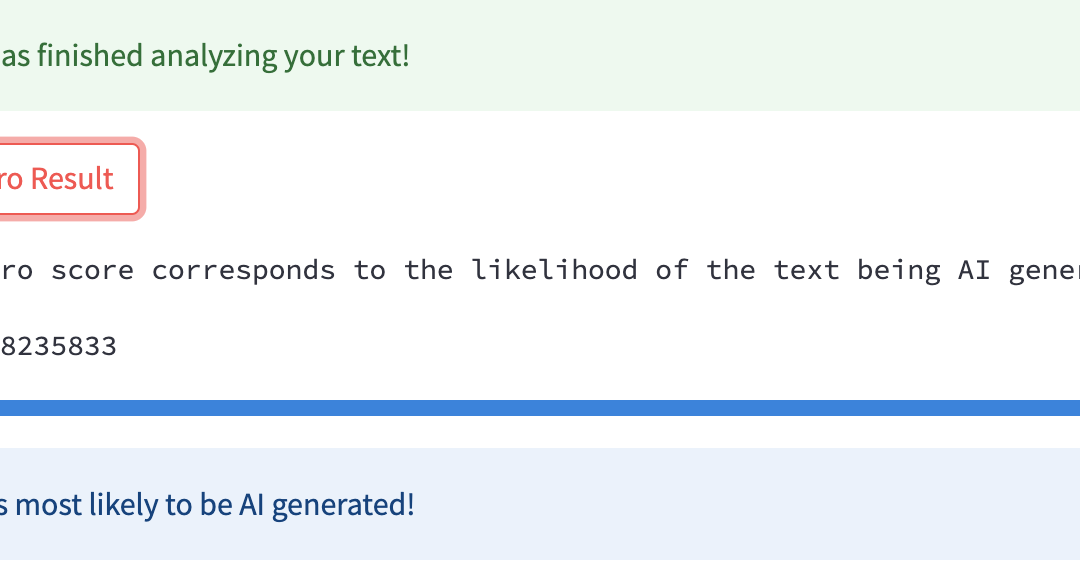Screen dimensions: 1080x578
Task: Click the green finished analyzing success banner
Action: click(x=540, y=56)
